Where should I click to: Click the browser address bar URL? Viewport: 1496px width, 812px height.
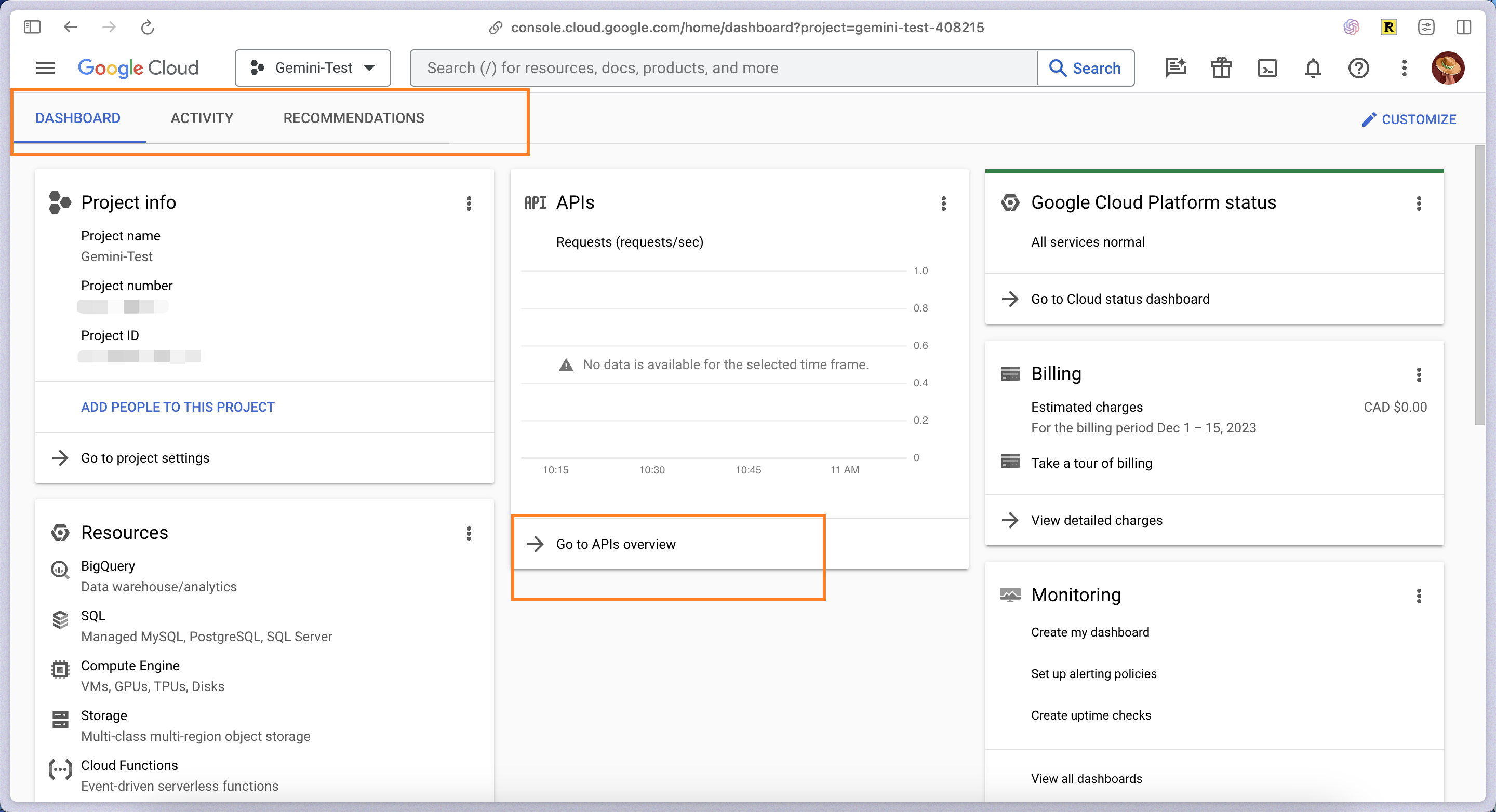(747, 28)
